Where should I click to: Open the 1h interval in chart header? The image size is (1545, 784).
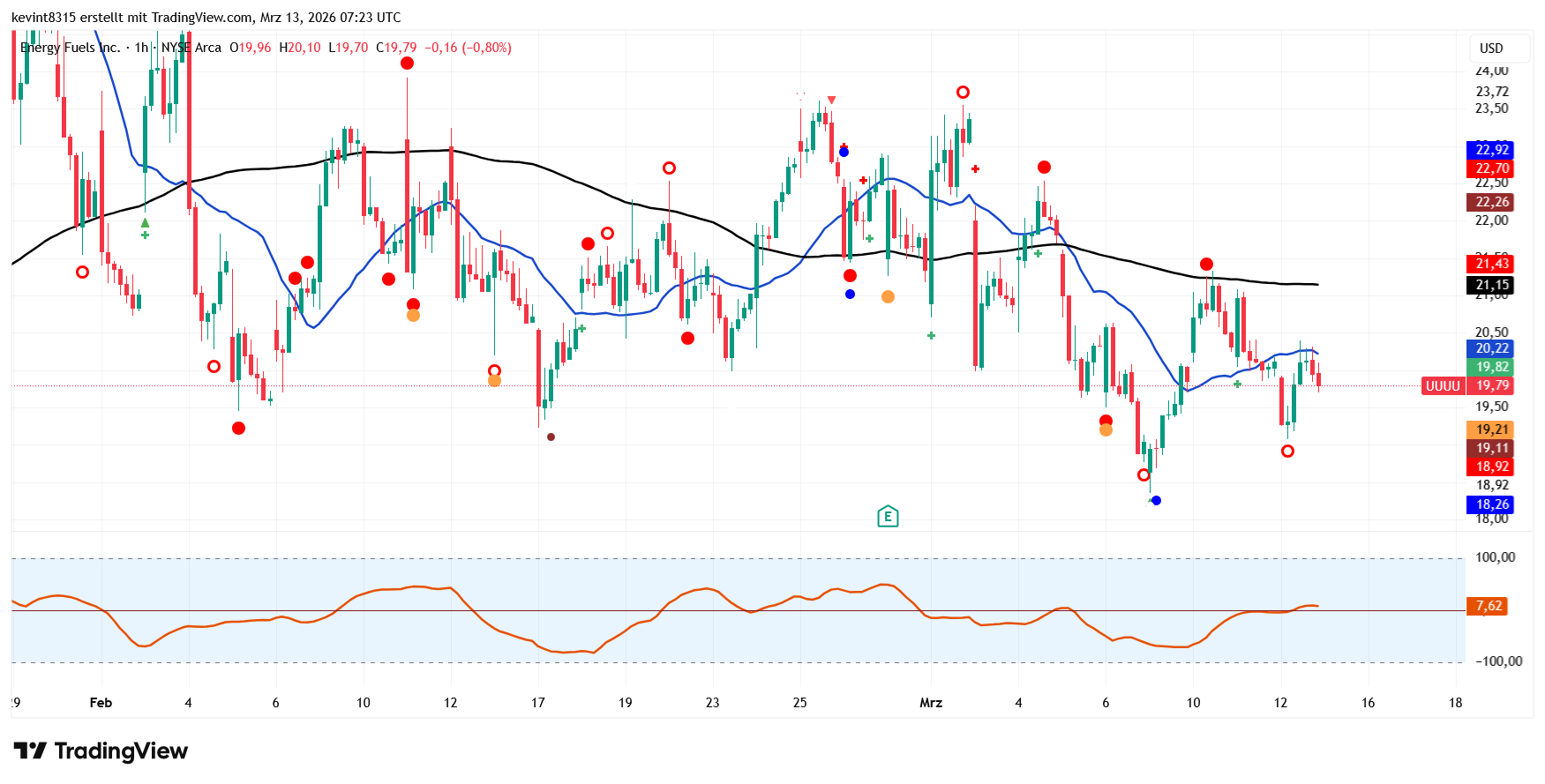(x=141, y=48)
